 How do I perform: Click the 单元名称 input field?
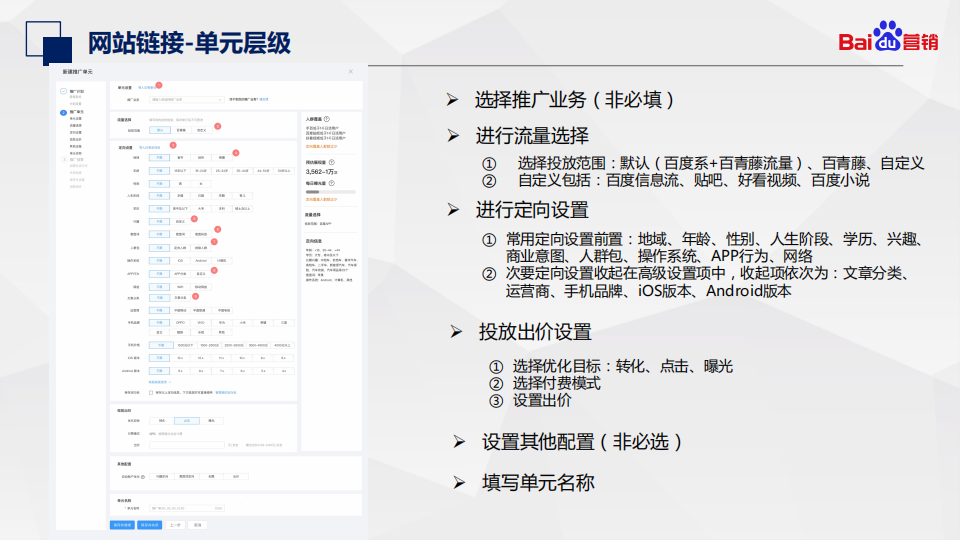(x=187, y=508)
